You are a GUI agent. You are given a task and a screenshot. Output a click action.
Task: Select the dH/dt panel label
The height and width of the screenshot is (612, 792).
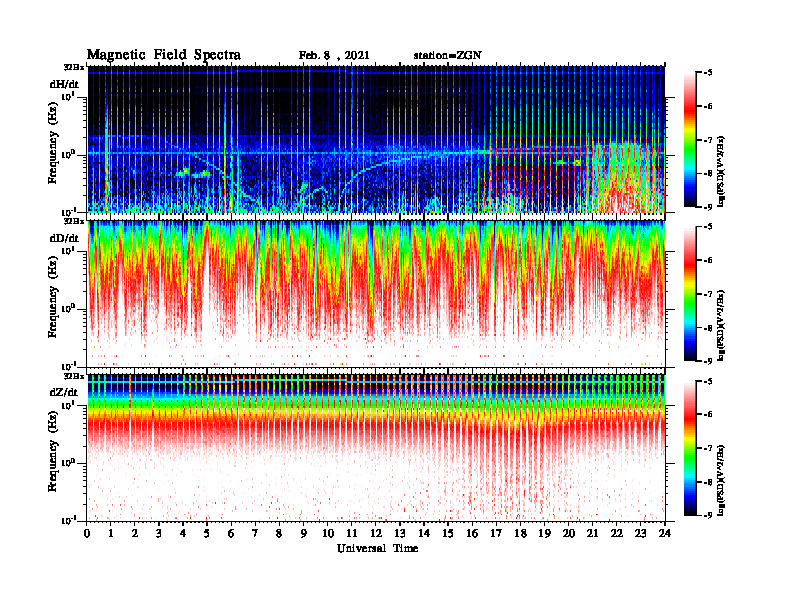64,84
